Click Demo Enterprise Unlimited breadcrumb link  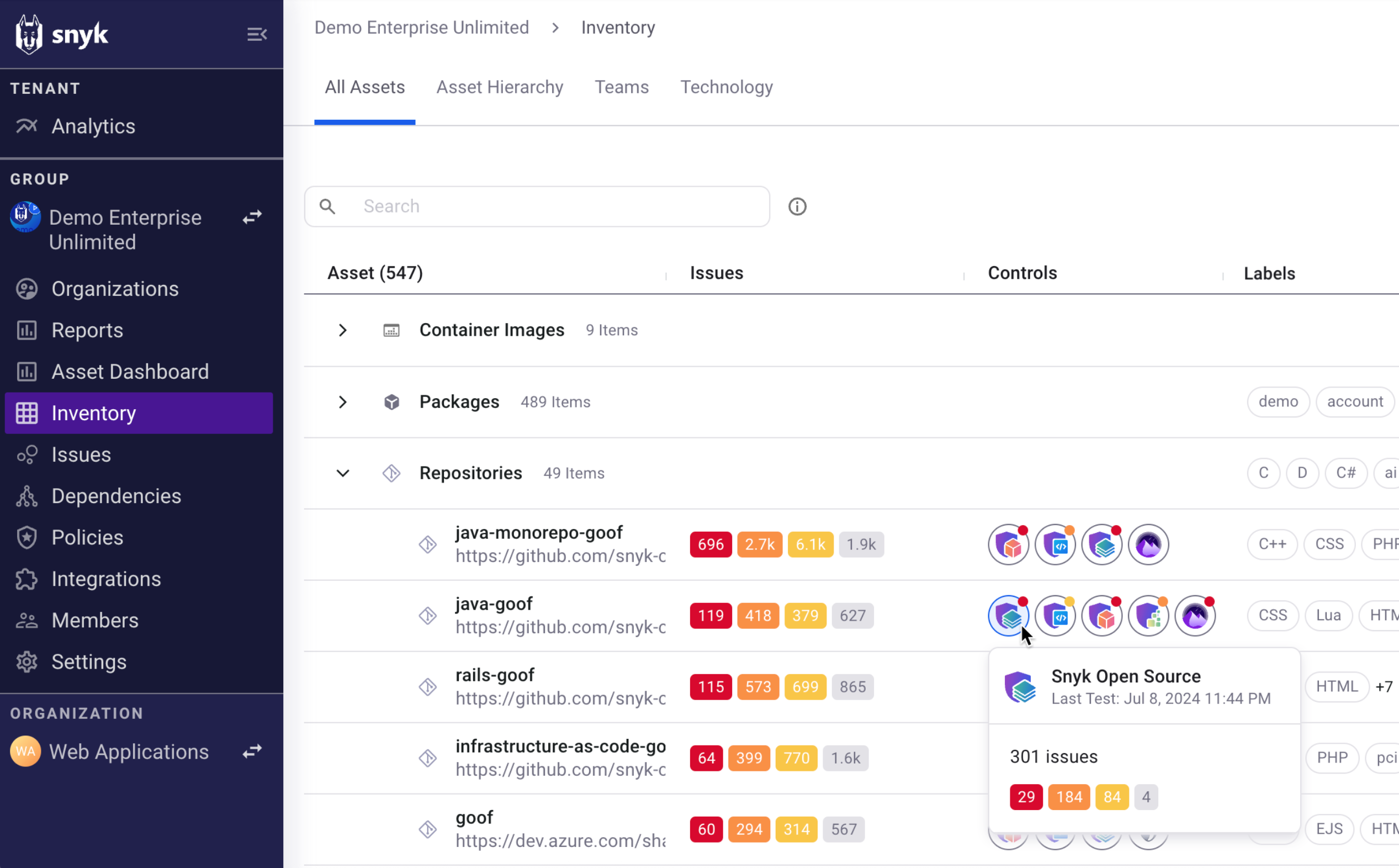click(x=421, y=28)
